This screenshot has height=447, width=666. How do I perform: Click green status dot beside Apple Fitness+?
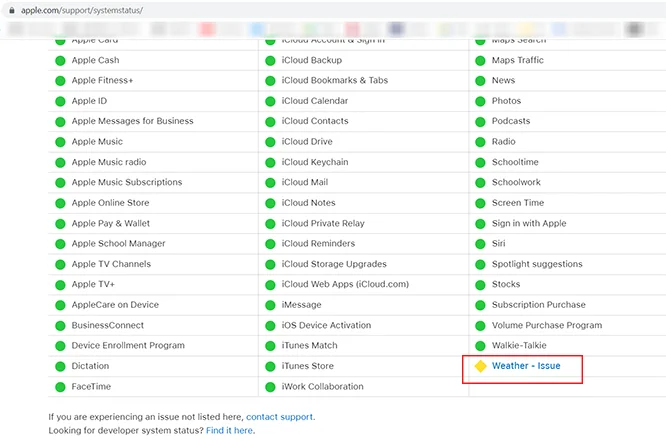pyautogui.click(x=60, y=81)
